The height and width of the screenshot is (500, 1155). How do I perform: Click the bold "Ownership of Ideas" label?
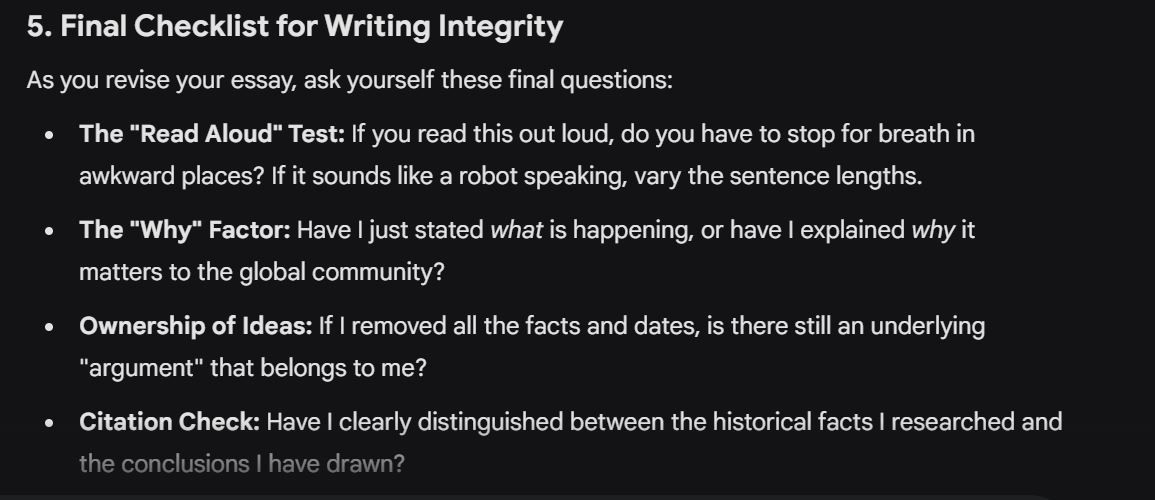196,326
